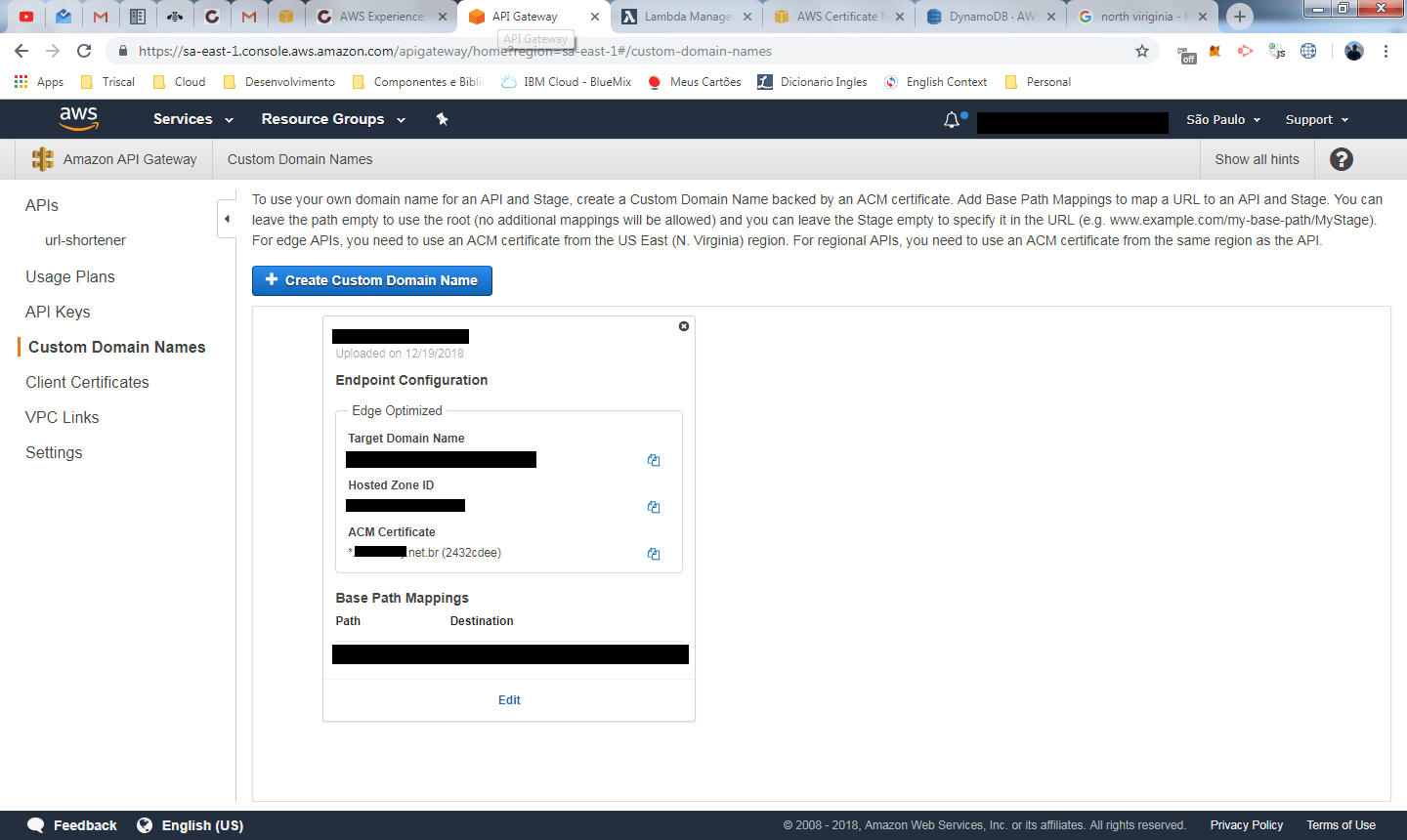
Task: Select VPC Links in the sidebar
Action: 63,417
